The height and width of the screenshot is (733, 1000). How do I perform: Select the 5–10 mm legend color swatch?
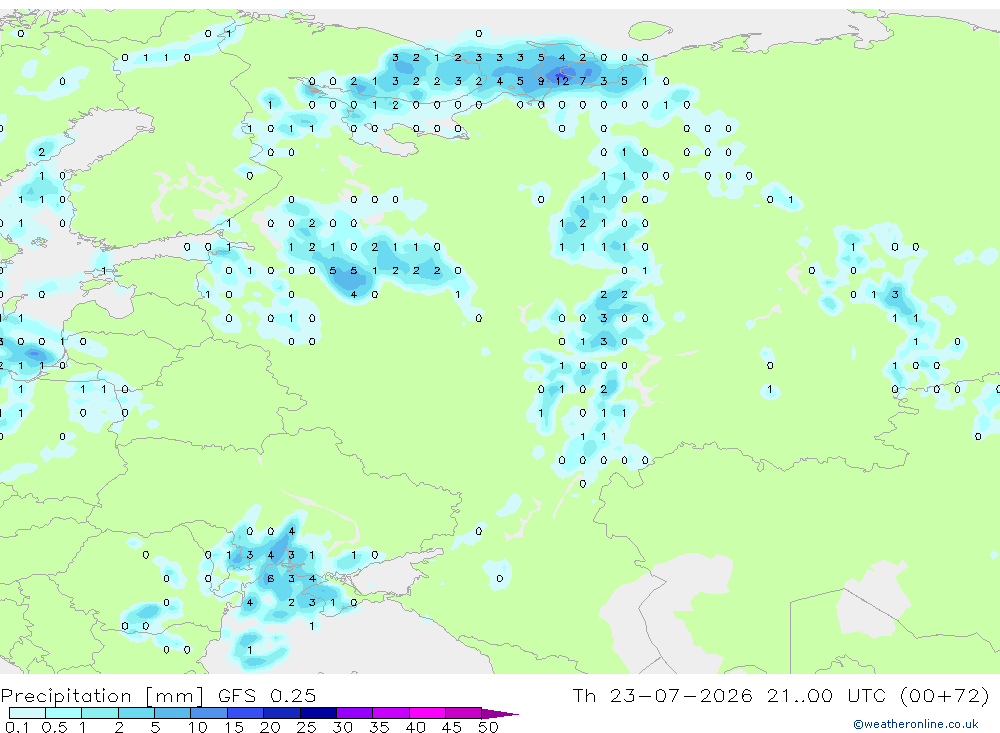(173, 713)
